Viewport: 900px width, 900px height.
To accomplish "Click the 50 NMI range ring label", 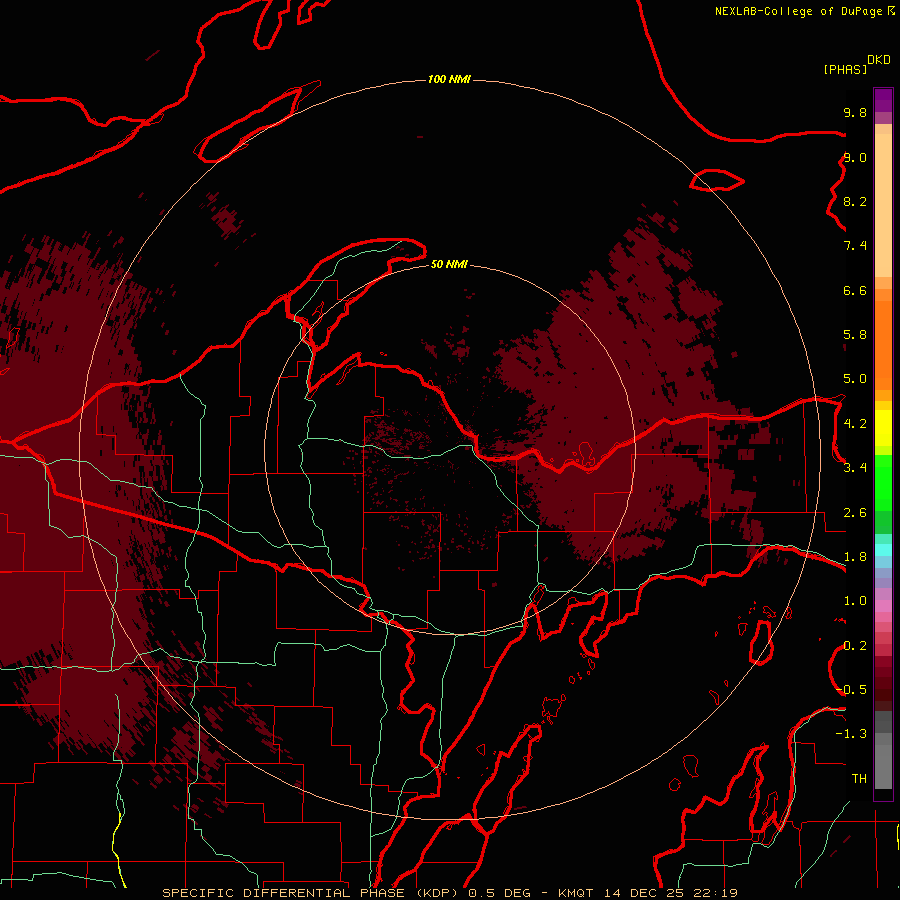I will [449, 264].
